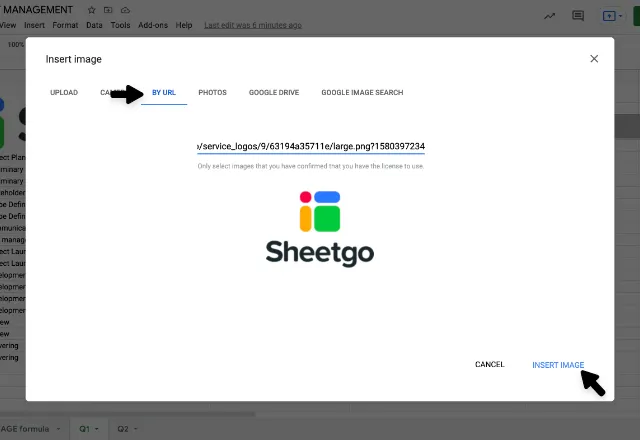This screenshot has height=440, width=640.
Task: Expand the present dropdown arrow
Action: click(620, 16)
